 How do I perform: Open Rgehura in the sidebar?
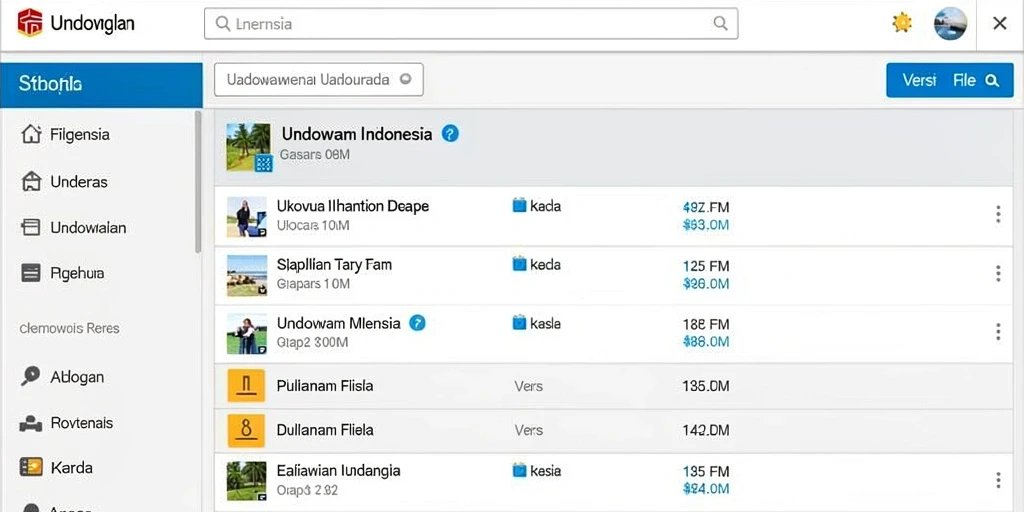tap(77, 273)
